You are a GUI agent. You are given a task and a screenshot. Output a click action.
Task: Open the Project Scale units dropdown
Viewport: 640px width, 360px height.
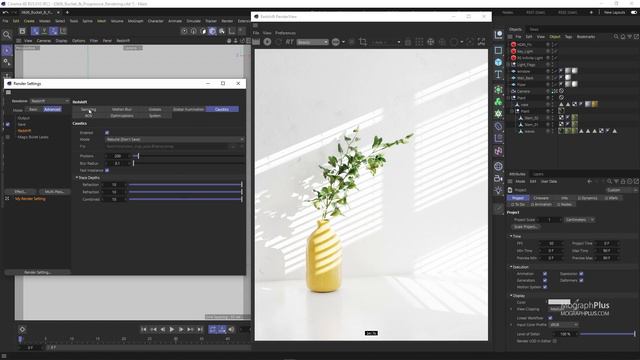pyautogui.click(x=580, y=220)
